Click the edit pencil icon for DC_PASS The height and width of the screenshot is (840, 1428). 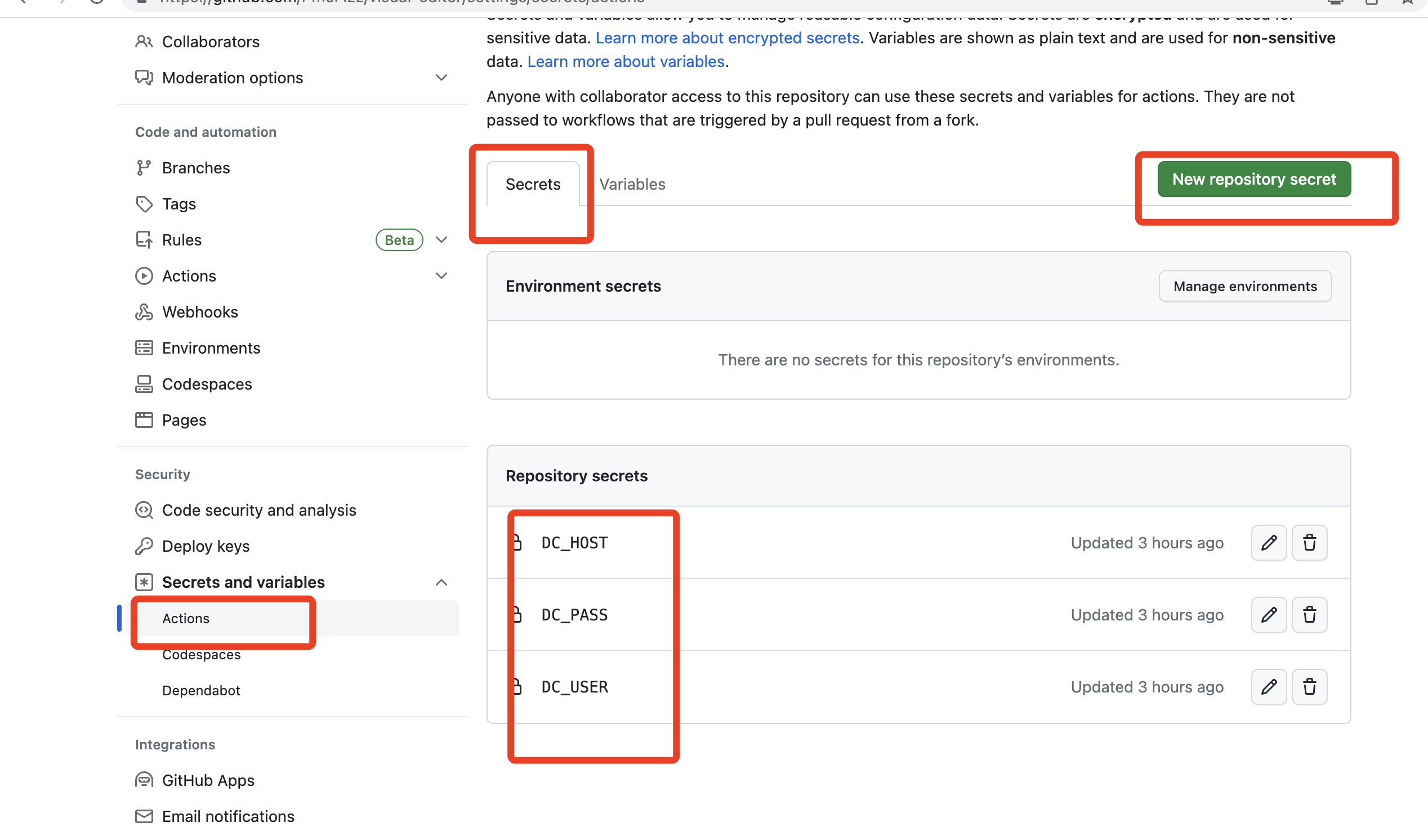click(x=1267, y=614)
